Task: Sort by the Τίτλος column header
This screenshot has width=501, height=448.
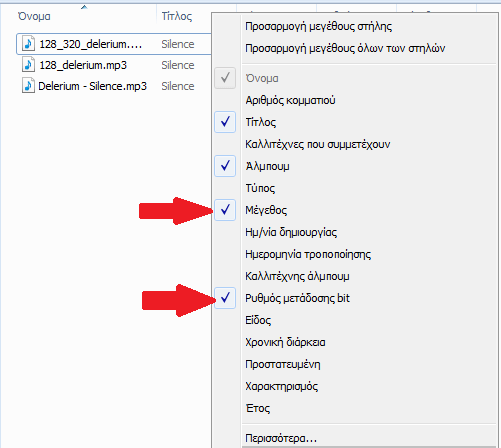Action: point(177,16)
